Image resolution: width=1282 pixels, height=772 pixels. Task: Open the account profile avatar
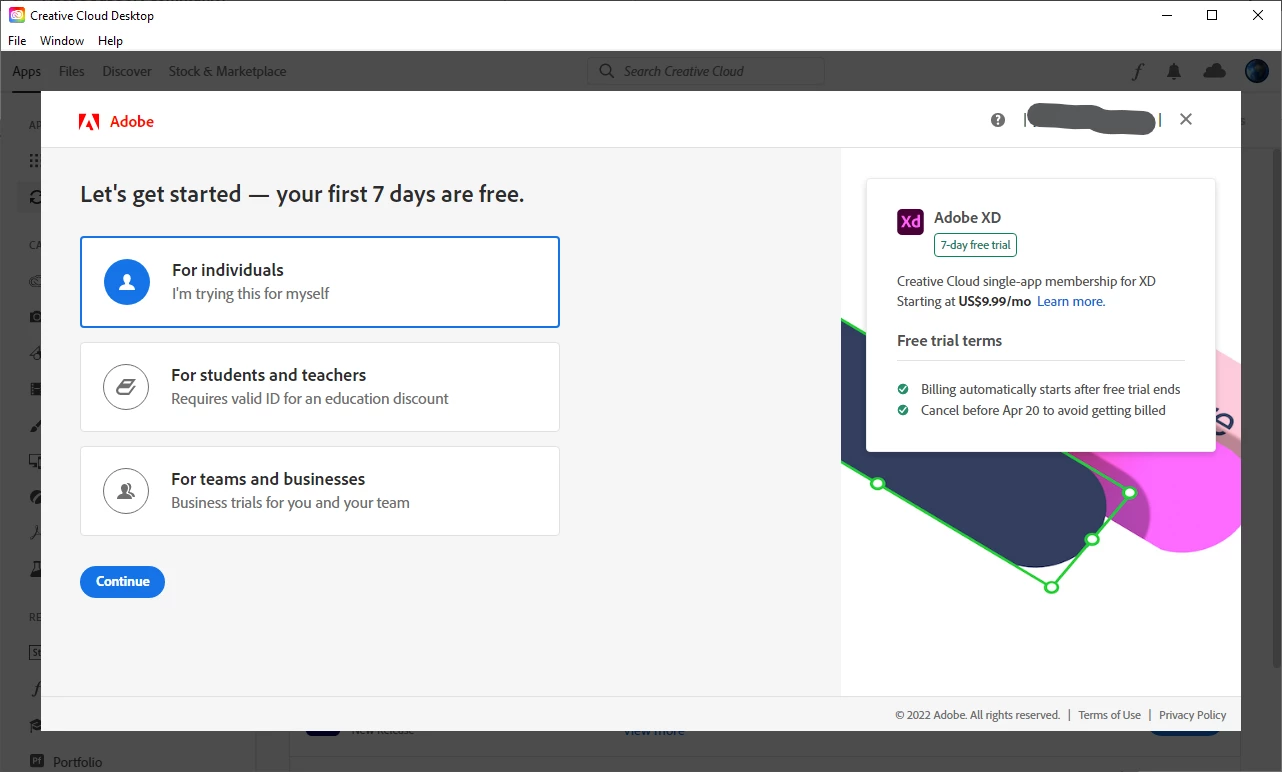[1257, 71]
